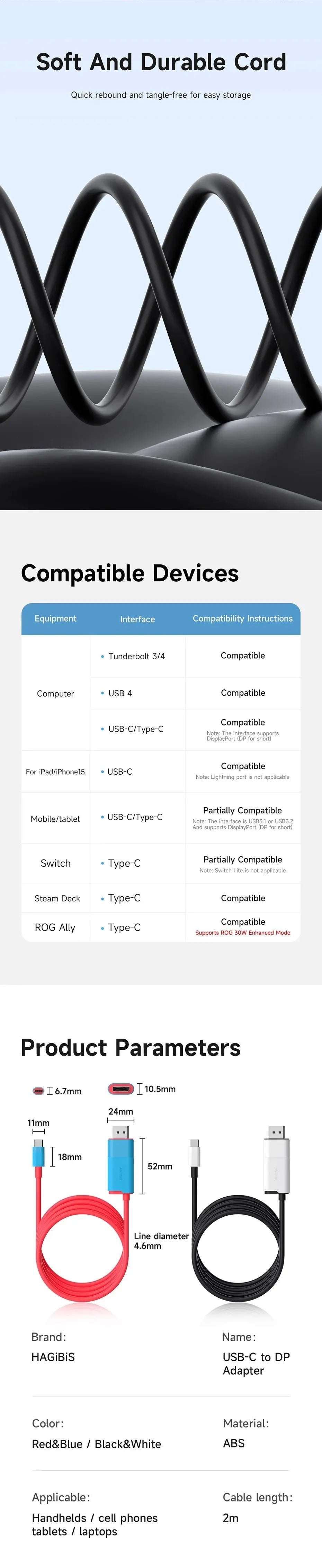Click the ROG Ally equipment cell

[x=55, y=928]
